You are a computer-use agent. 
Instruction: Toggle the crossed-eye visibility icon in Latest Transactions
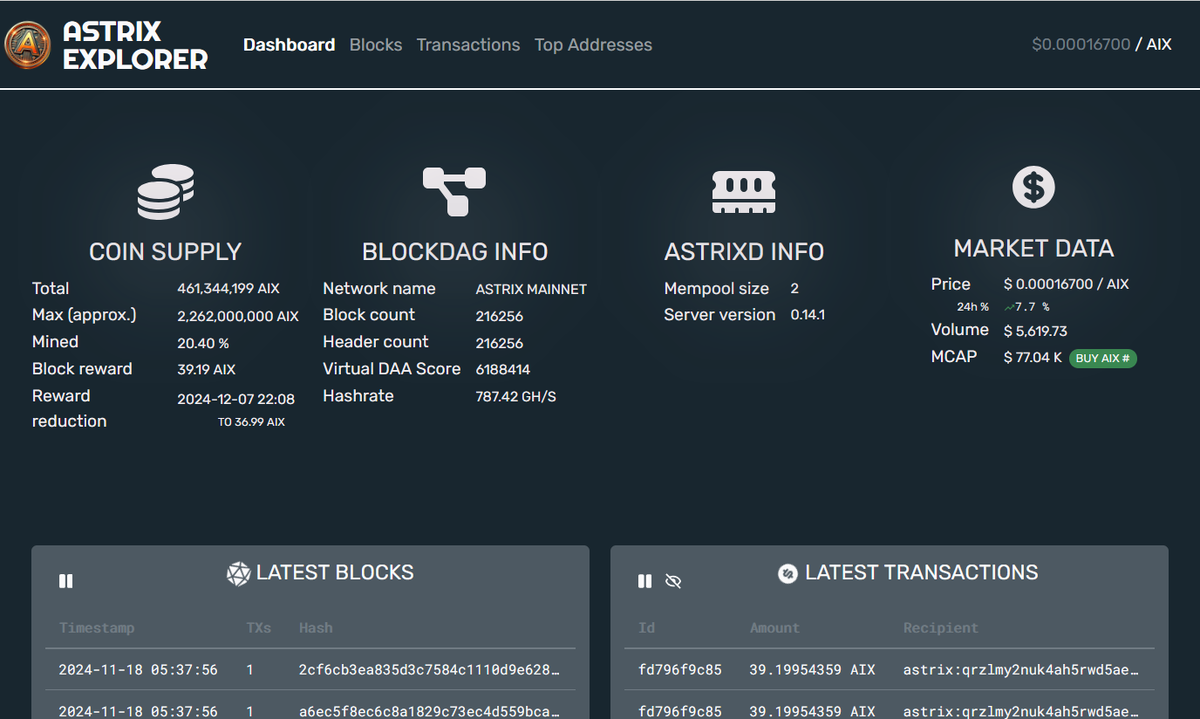point(673,581)
